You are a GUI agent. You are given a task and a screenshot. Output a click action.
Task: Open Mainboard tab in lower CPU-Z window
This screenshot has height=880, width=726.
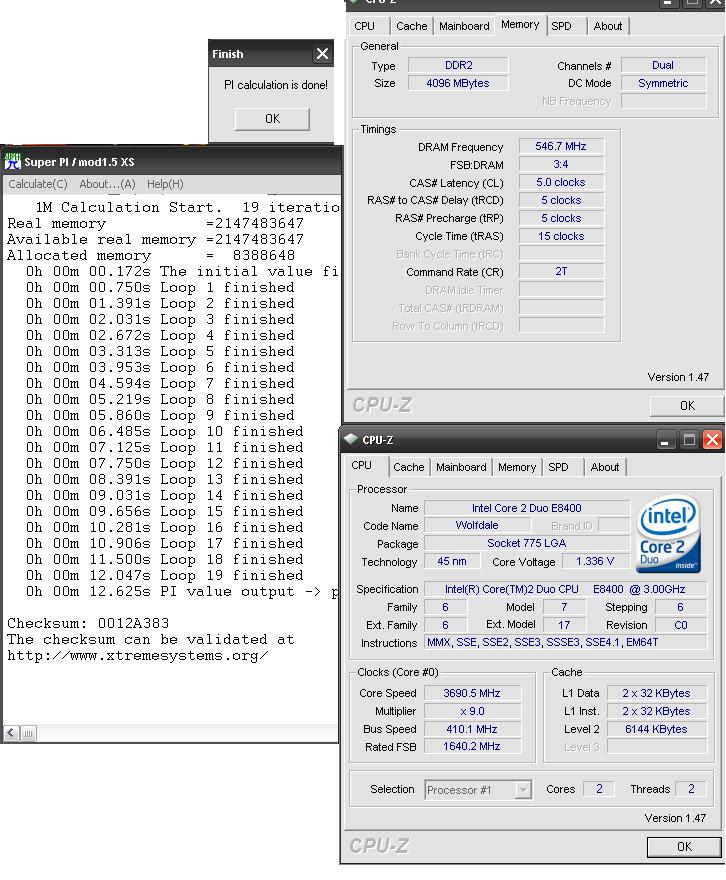pos(461,467)
